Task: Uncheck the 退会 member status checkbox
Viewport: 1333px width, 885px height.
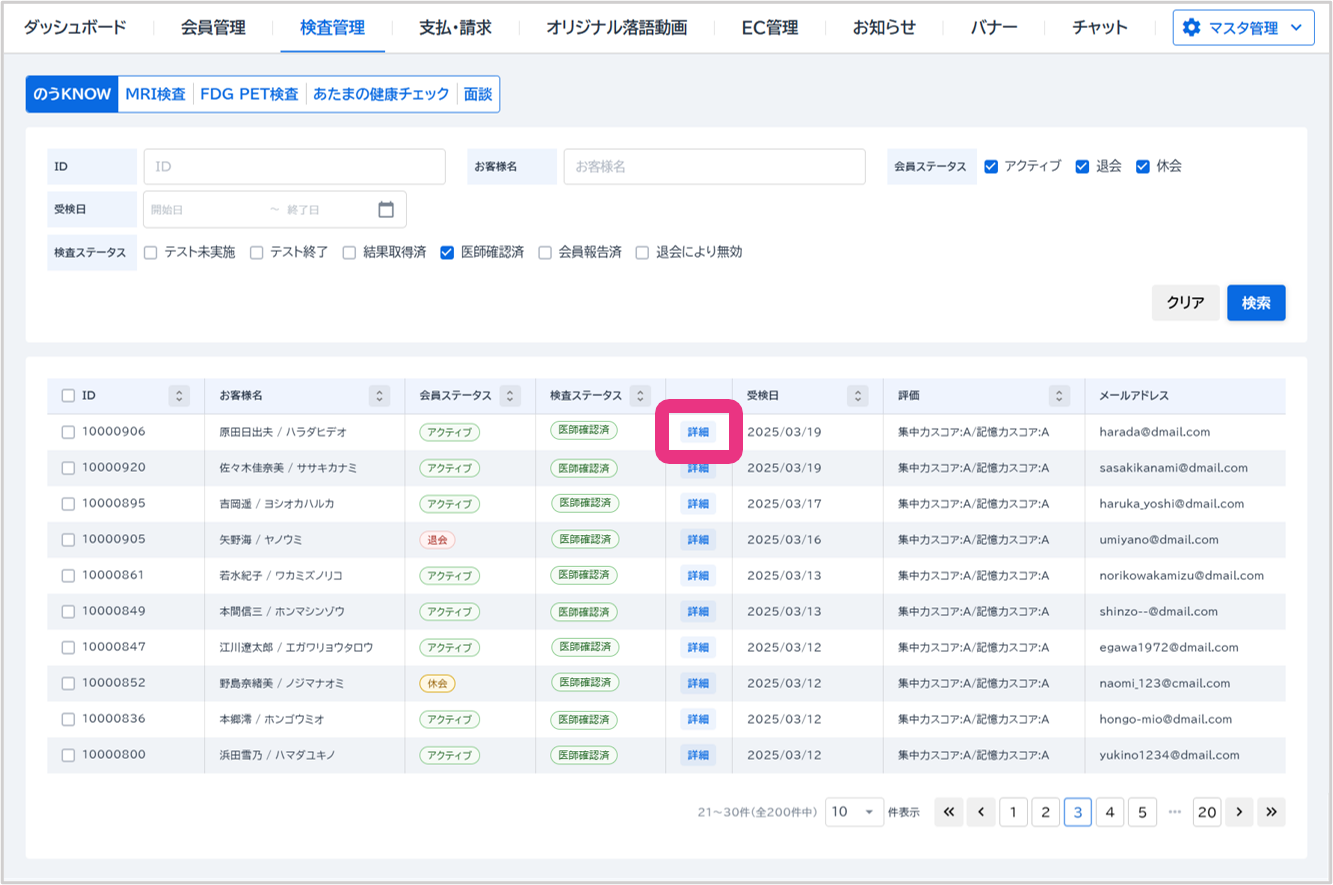Action: 1082,167
